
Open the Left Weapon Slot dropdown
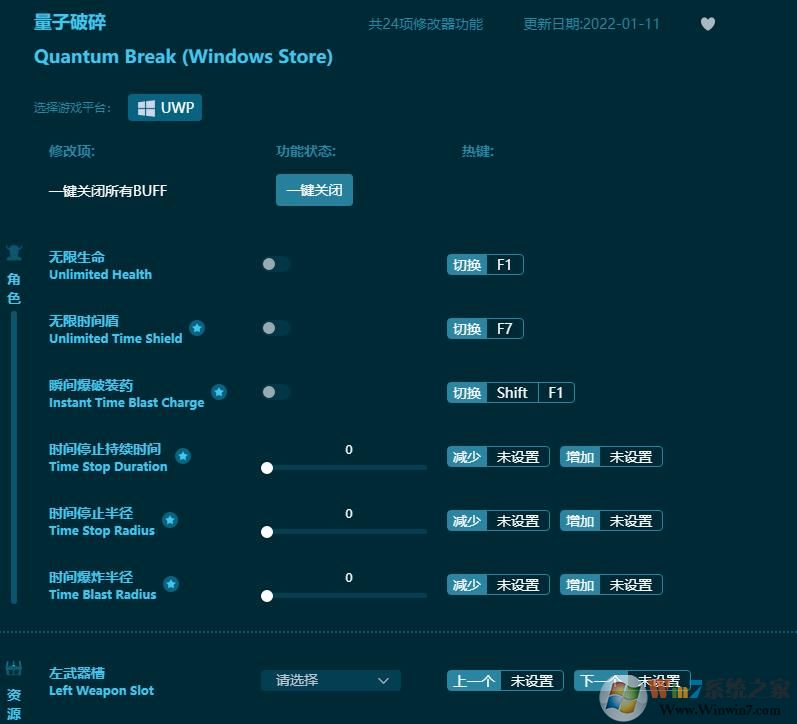pyautogui.click(x=331, y=680)
